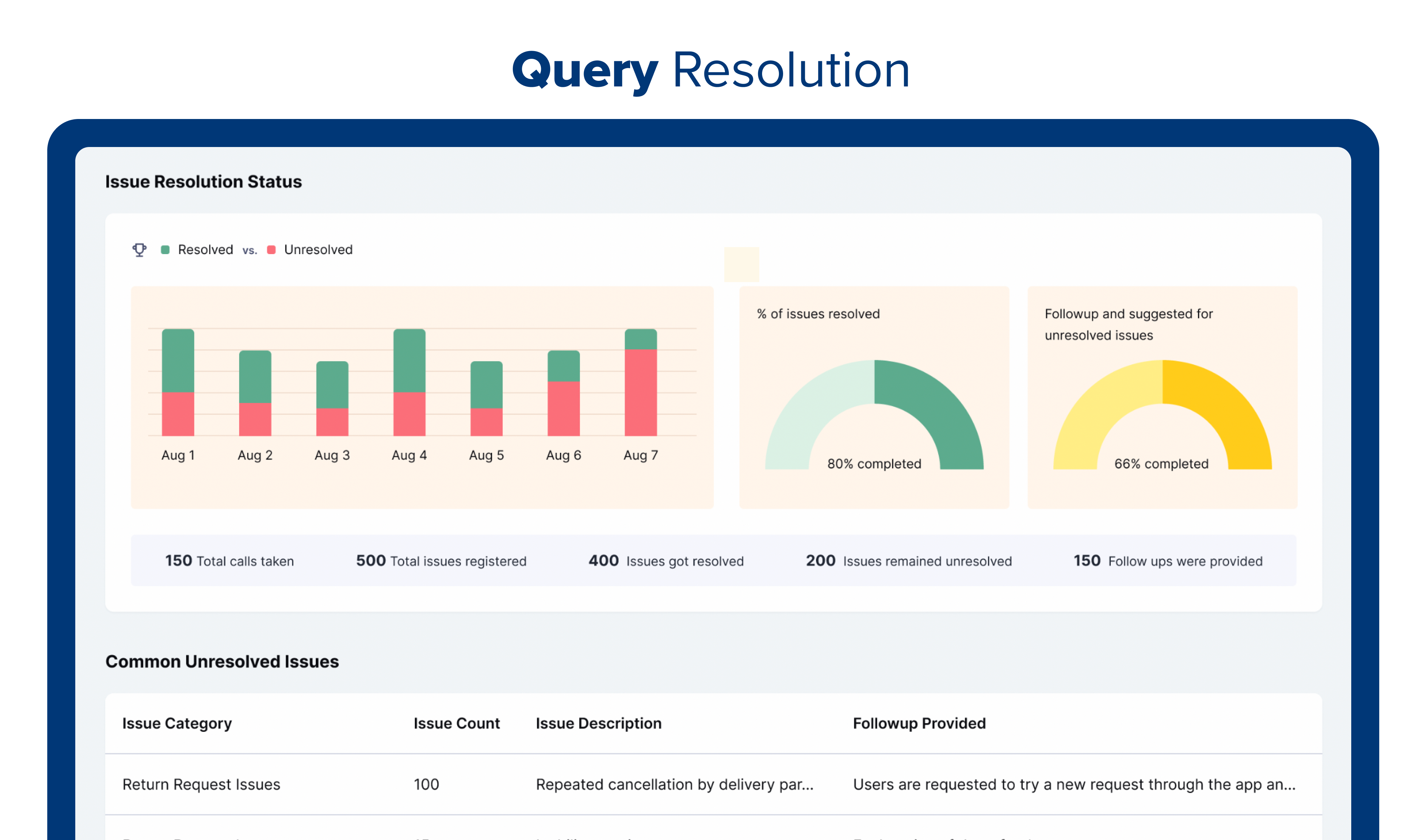Click the Aug 1 stacked bar
This screenshot has height=840, width=1423.
[x=178, y=382]
